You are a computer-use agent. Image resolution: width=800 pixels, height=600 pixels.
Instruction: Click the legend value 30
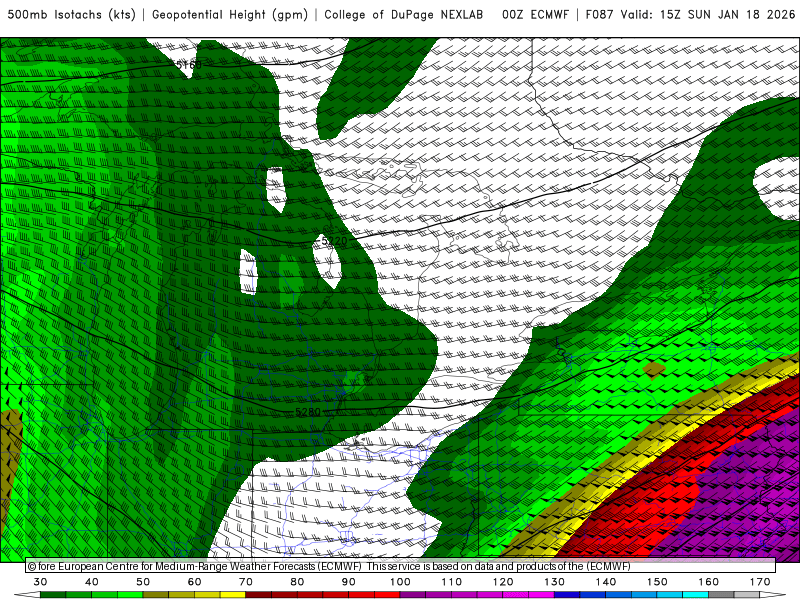pos(40,582)
